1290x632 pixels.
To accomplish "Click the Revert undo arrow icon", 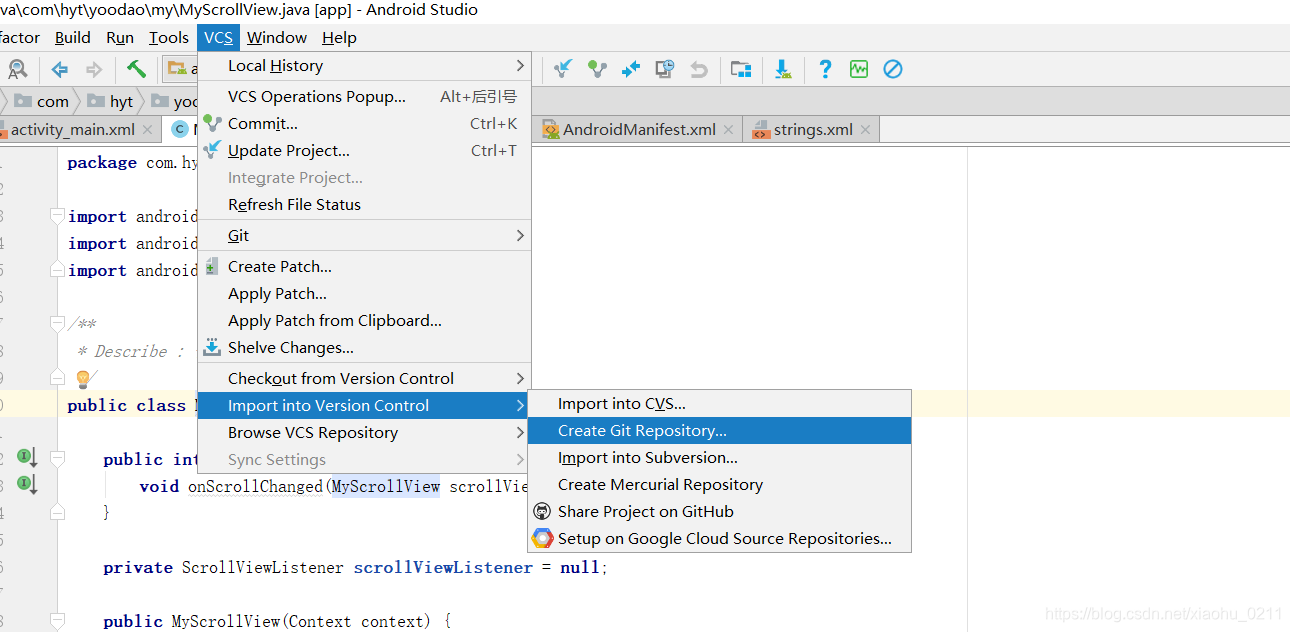I will [x=699, y=69].
